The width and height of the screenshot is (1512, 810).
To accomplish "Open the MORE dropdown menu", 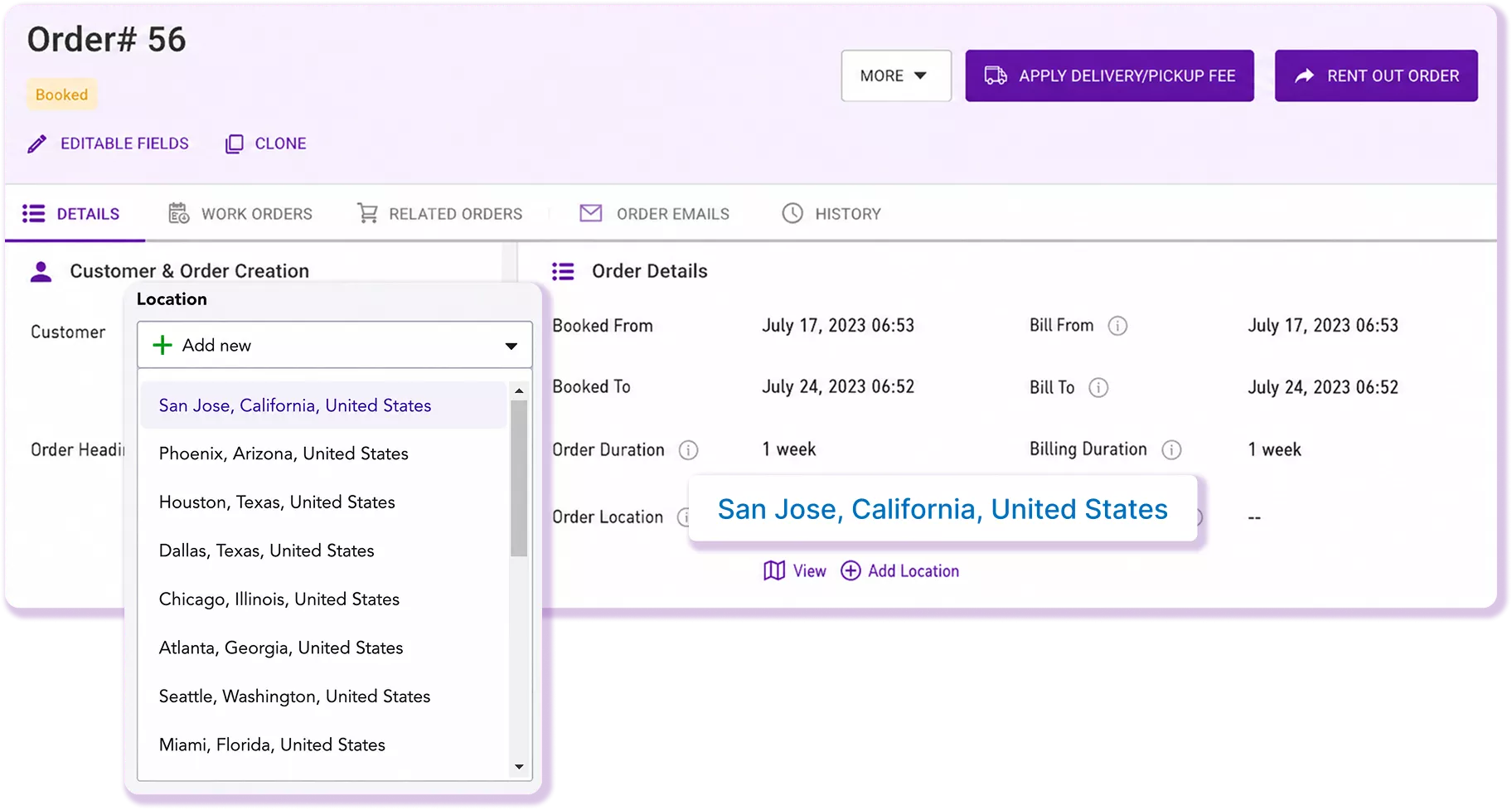I will pyautogui.click(x=896, y=76).
